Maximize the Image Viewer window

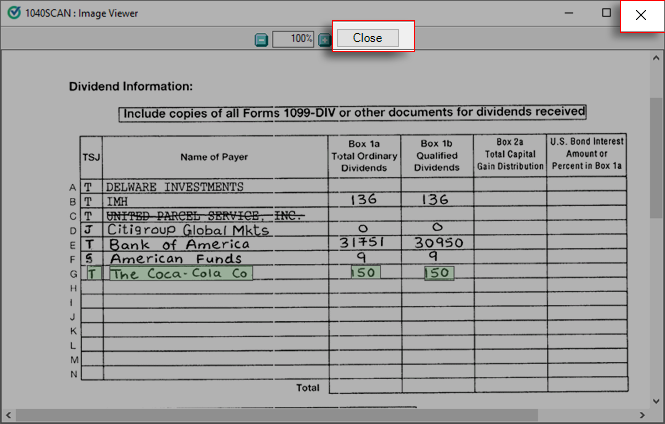(606, 14)
